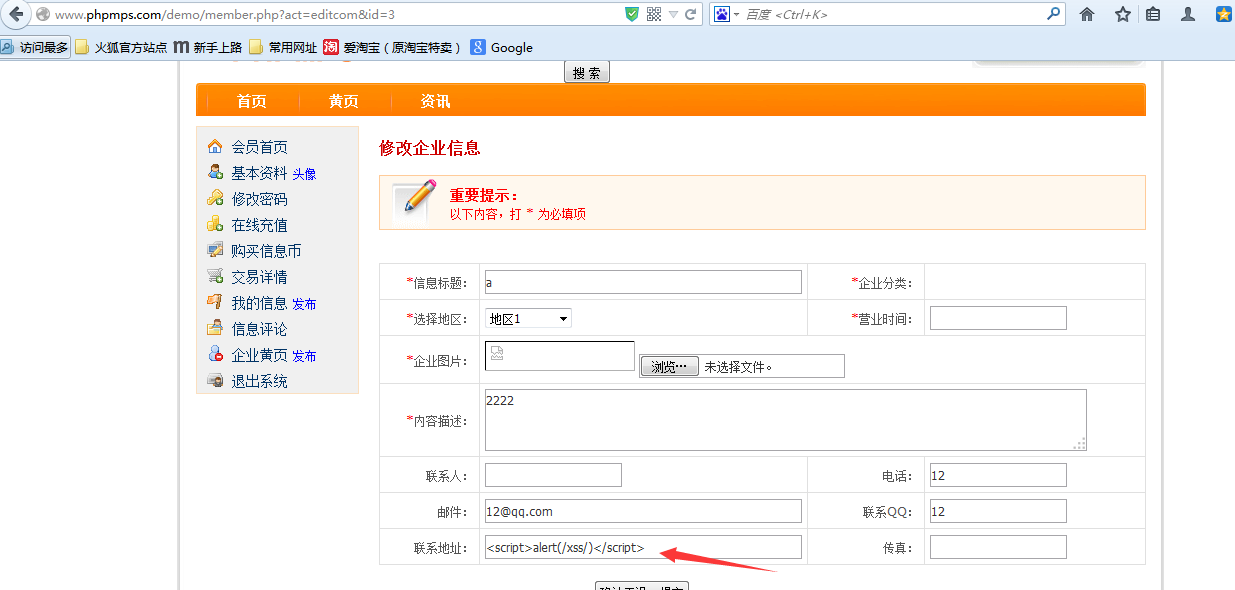
Task: Click the 新手上路 bookmark
Action: (208, 47)
